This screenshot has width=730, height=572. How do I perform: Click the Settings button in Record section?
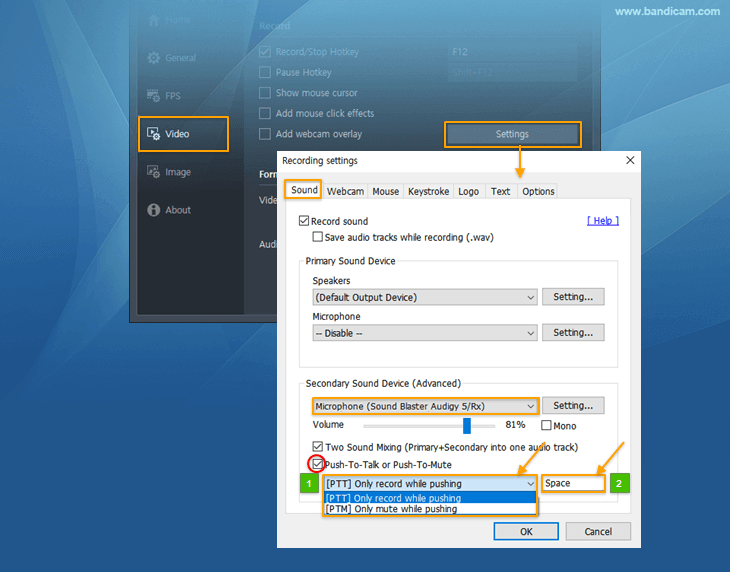tap(513, 134)
